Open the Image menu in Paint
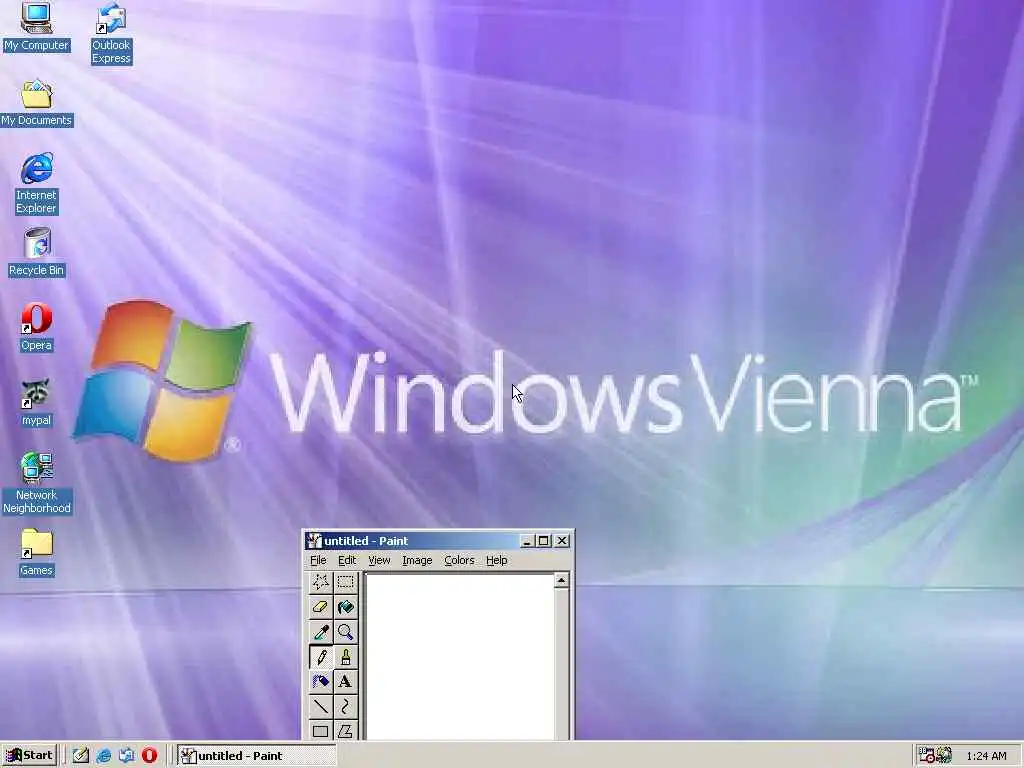This screenshot has width=1024, height=768. pos(417,560)
